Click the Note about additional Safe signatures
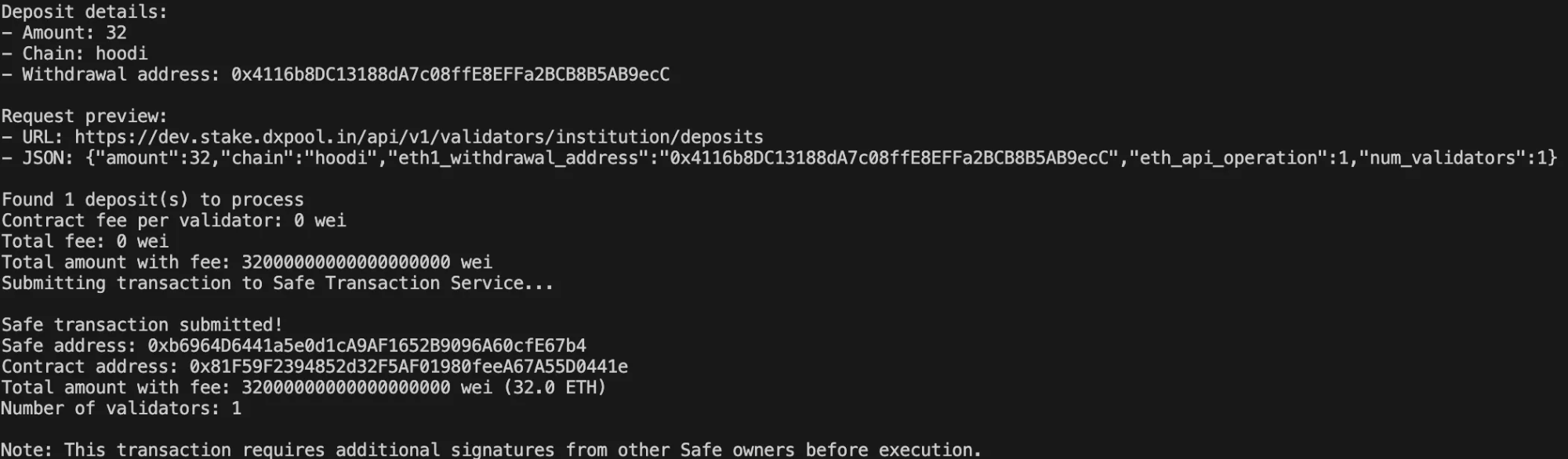Image resolution: width=1568 pixels, height=459 pixels. pos(491,450)
